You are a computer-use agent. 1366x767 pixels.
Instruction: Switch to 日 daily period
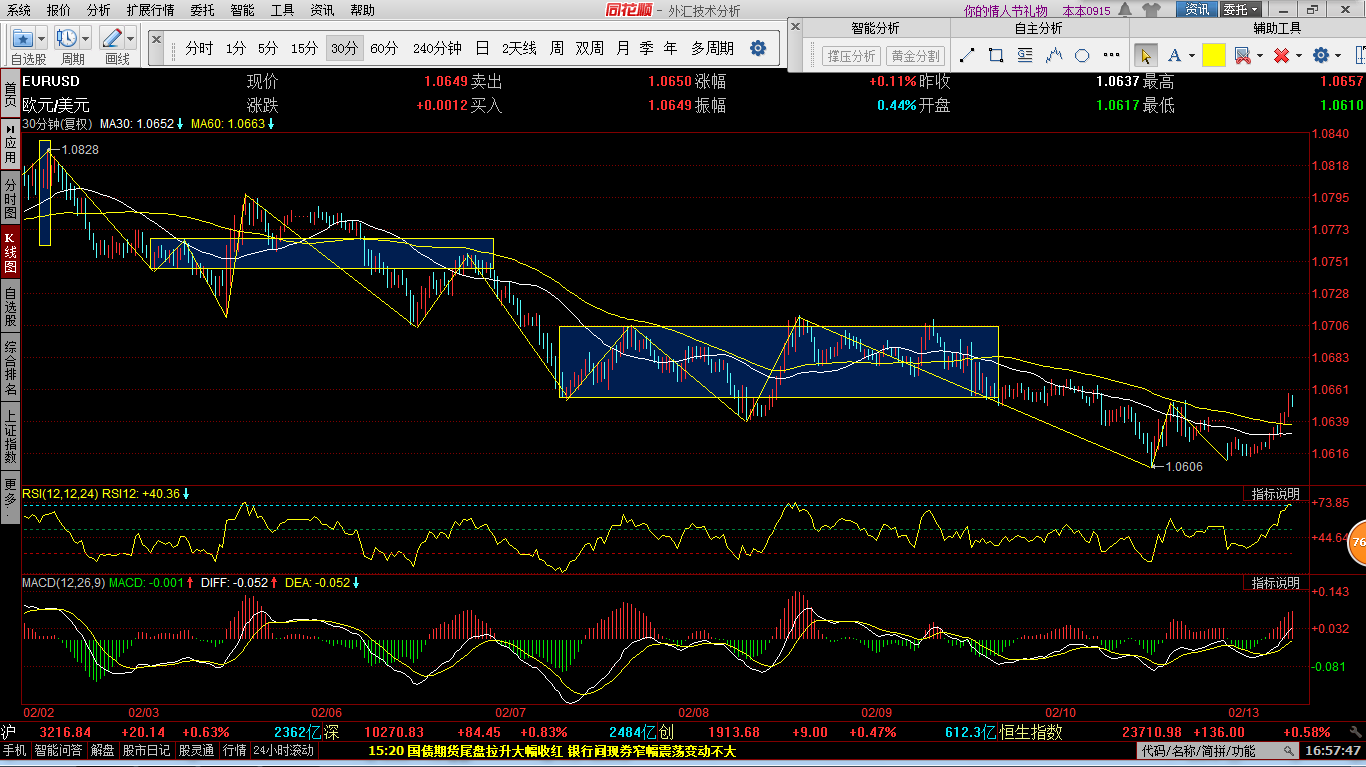pyautogui.click(x=482, y=48)
